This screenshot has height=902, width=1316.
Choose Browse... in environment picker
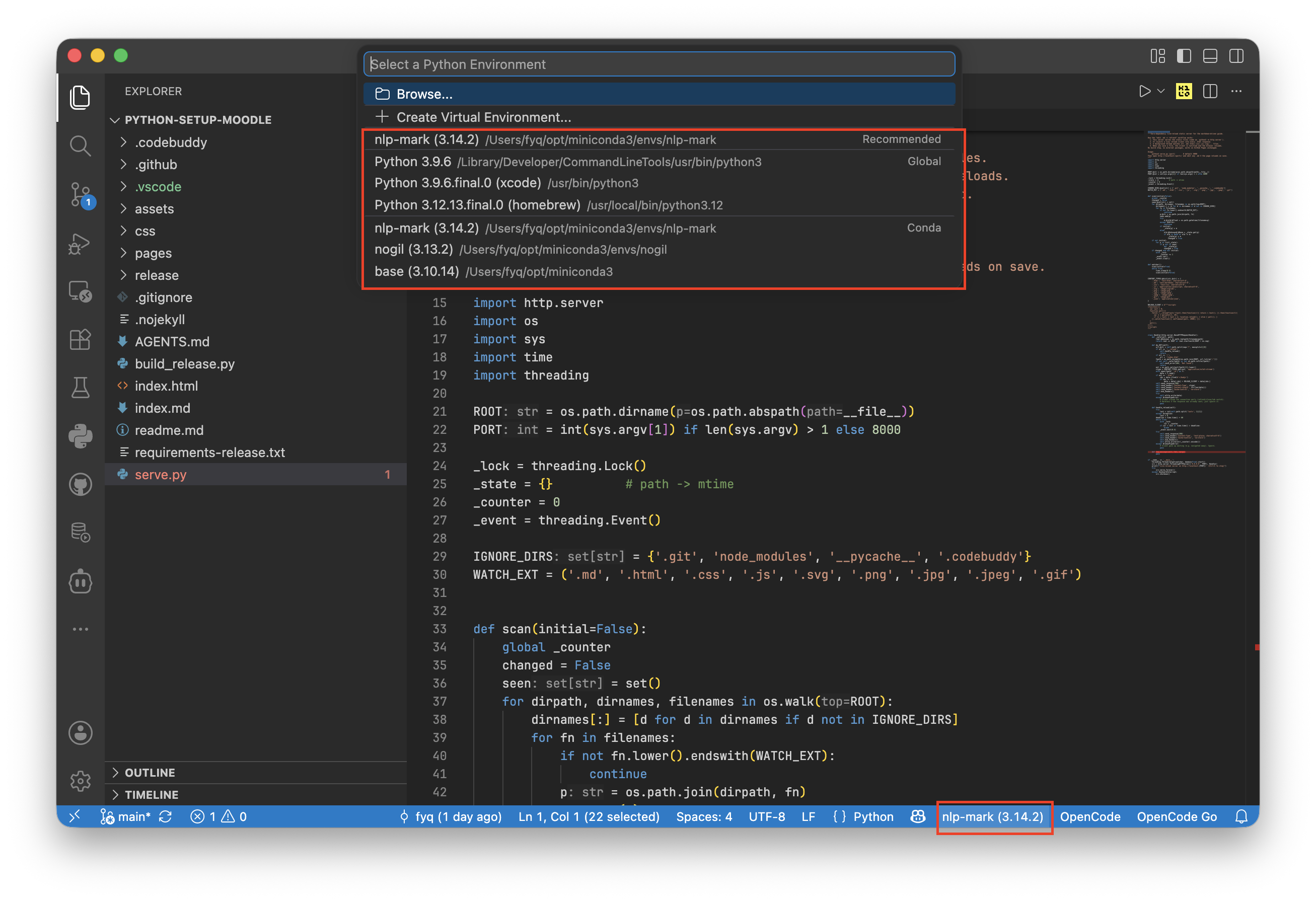(659, 94)
